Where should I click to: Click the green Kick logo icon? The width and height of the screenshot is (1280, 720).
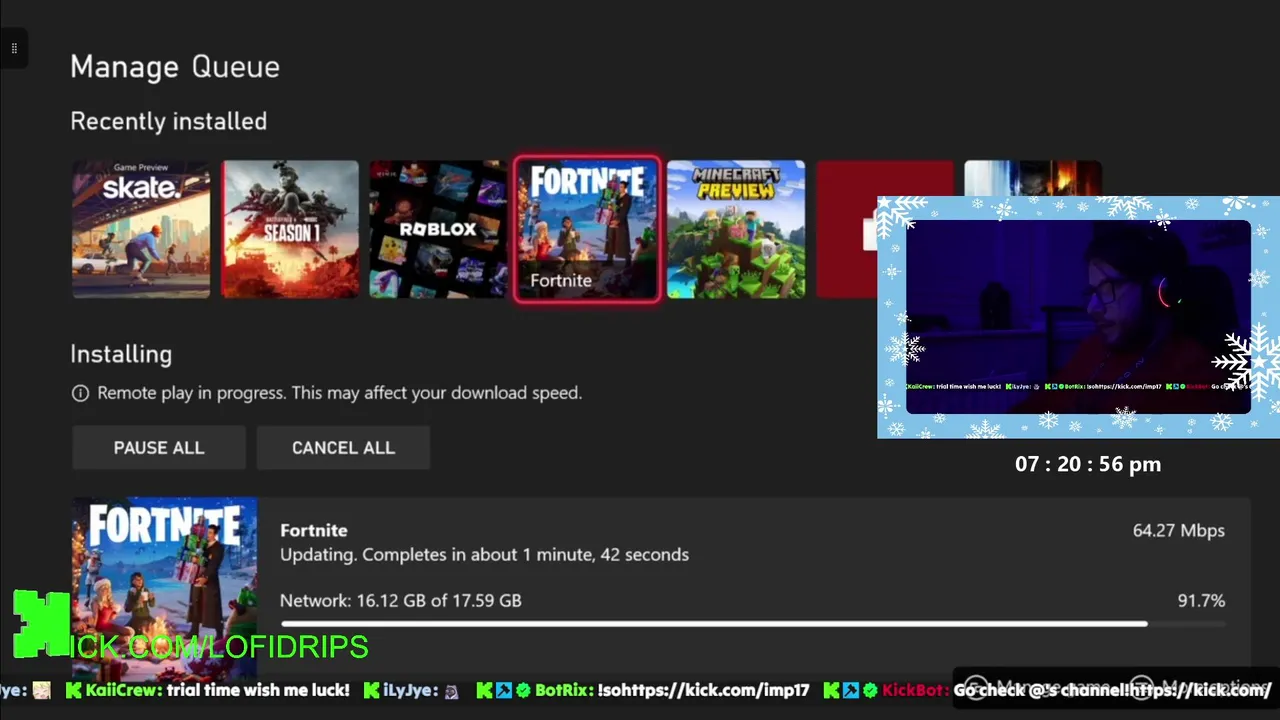click(42, 624)
